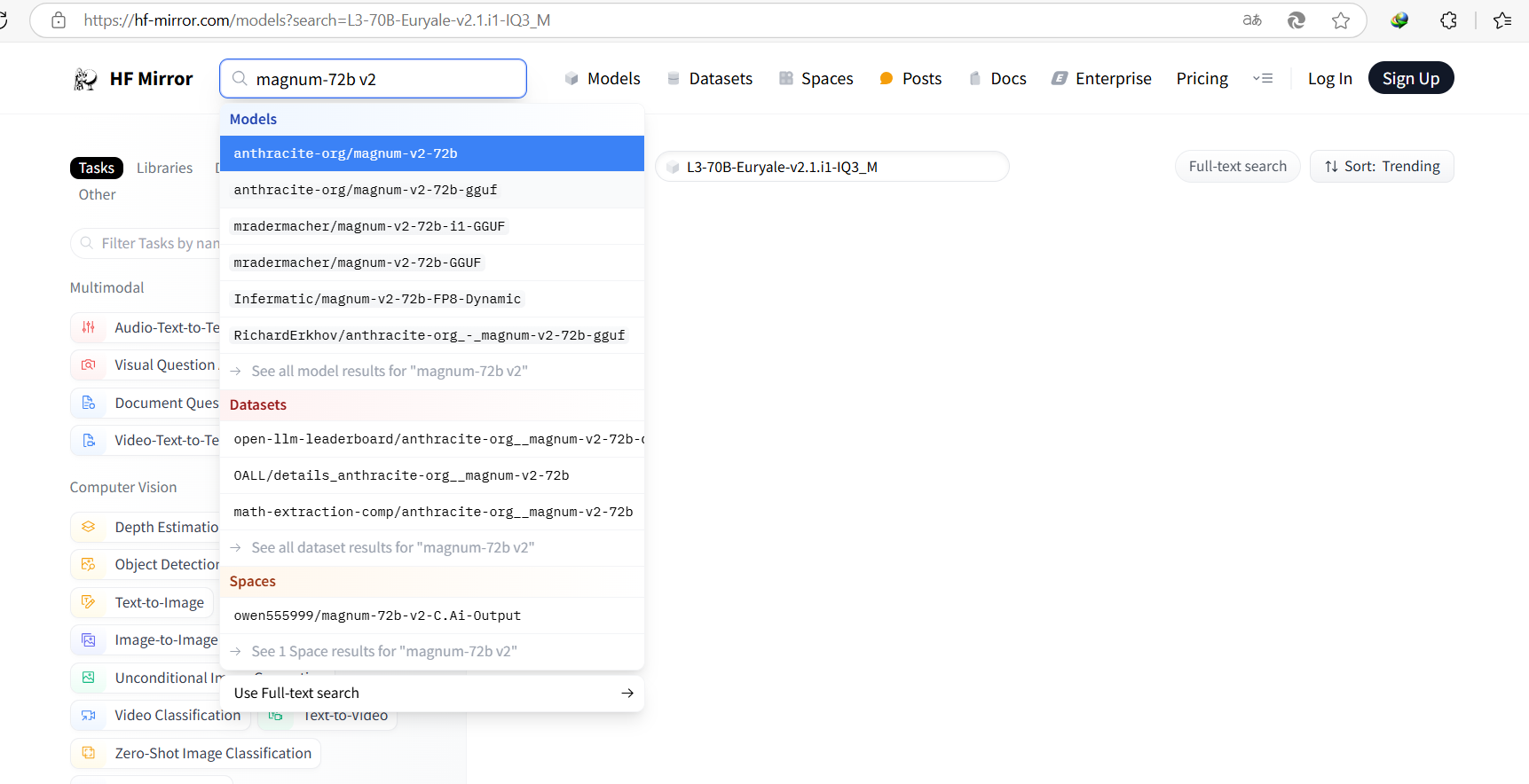Select the math-extraction-comp dataset suggestion
The height and width of the screenshot is (784, 1529).
432,512
